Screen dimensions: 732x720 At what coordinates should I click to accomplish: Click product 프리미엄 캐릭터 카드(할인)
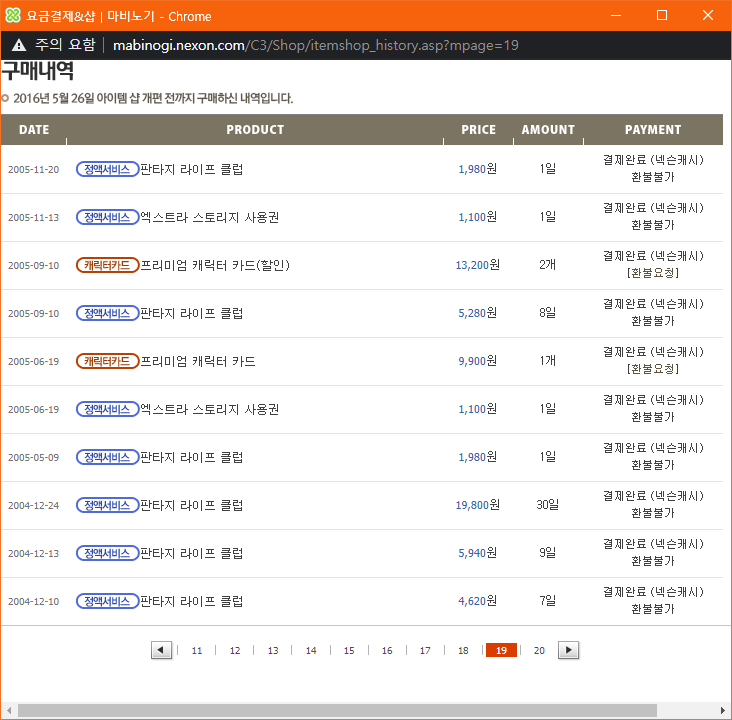coord(215,265)
